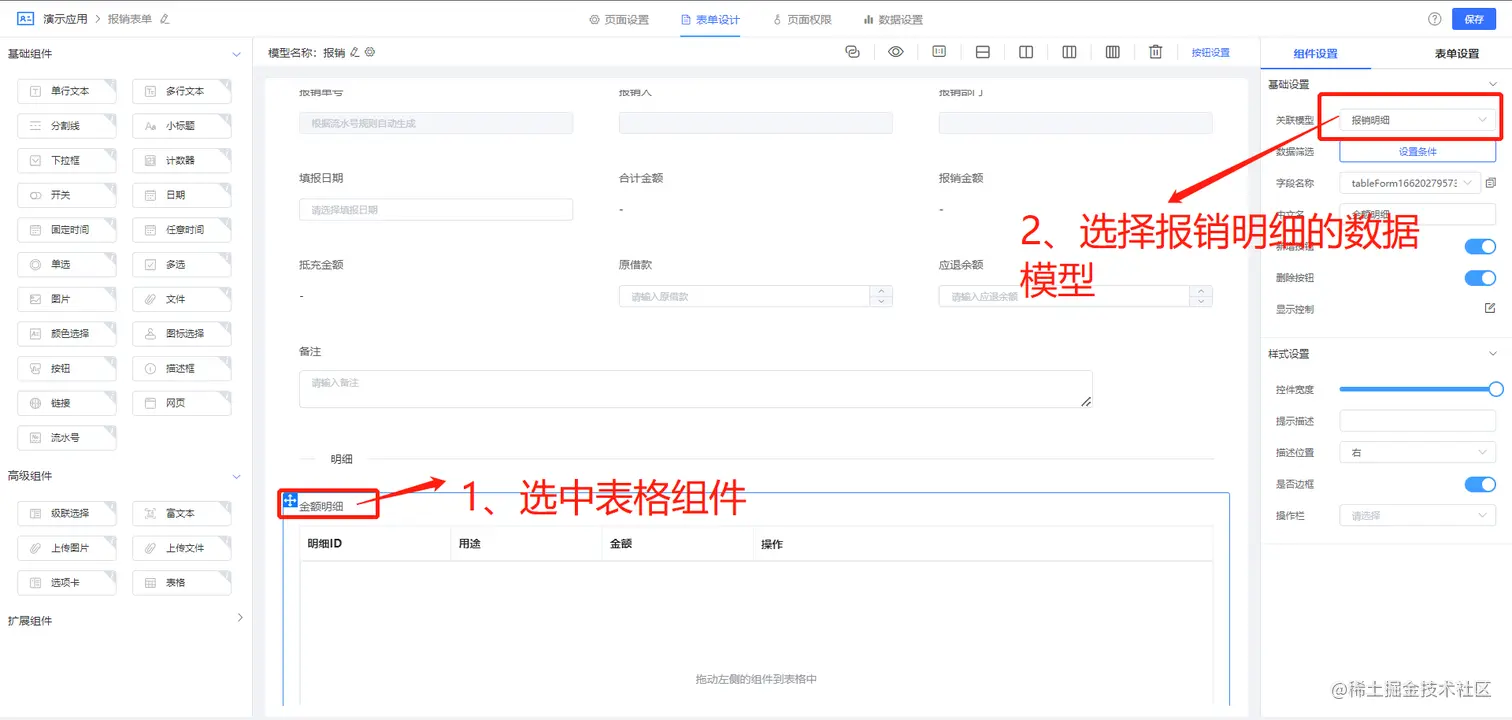Select the 下拉框 component
Image resolution: width=1512 pixels, height=720 pixels.
pyautogui.click(x=67, y=160)
